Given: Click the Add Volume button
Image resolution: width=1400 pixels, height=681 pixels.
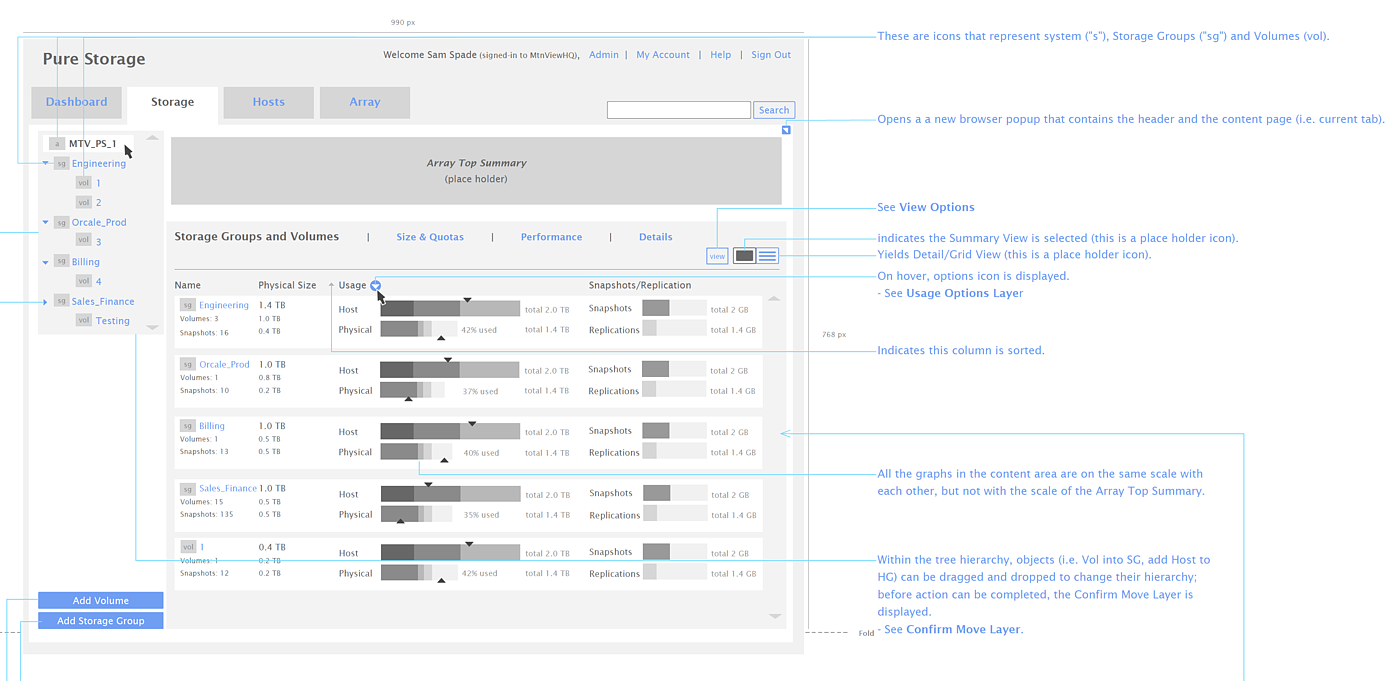Looking at the screenshot, I should click(x=101, y=601).
